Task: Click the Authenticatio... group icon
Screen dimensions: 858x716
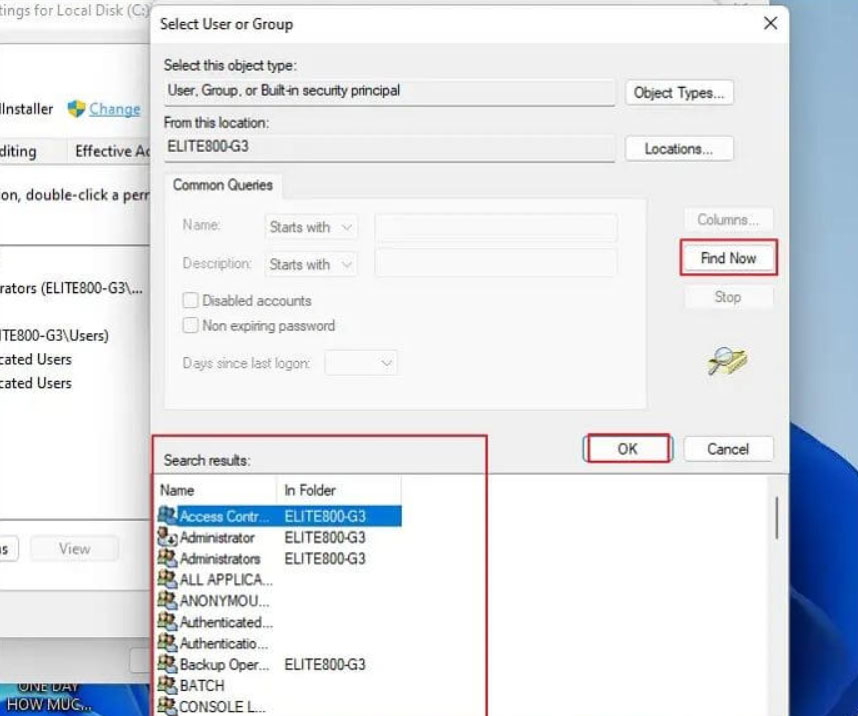Action: (167, 642)
